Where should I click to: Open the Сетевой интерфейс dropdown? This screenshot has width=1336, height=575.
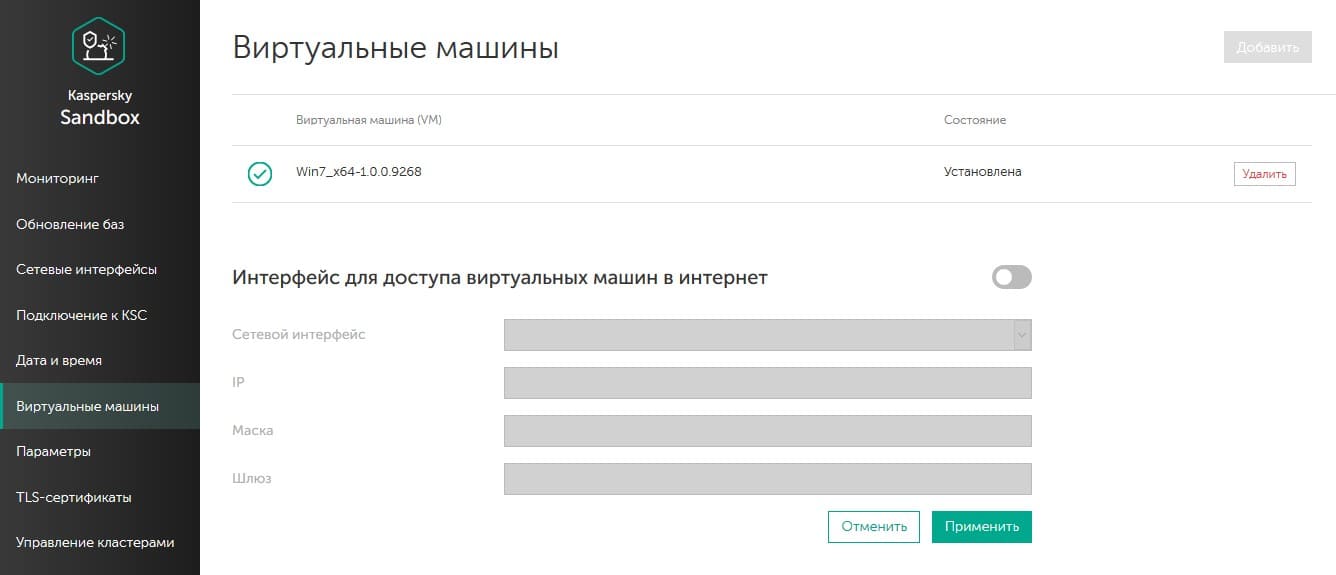click(x=767, y=335)
